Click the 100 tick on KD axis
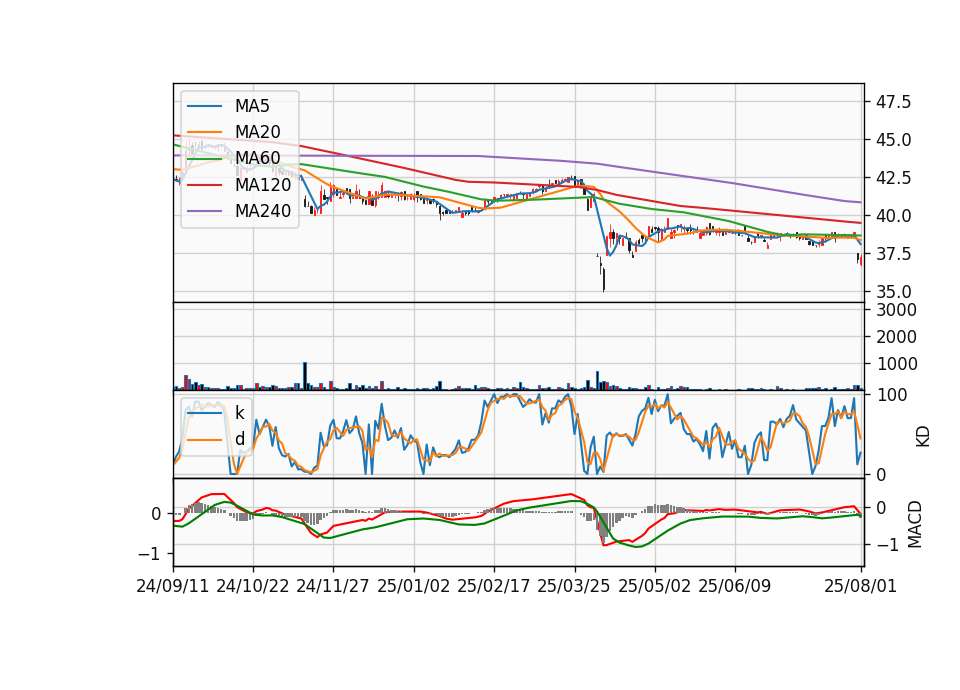 pyautogui.click(x=892, y=395)
